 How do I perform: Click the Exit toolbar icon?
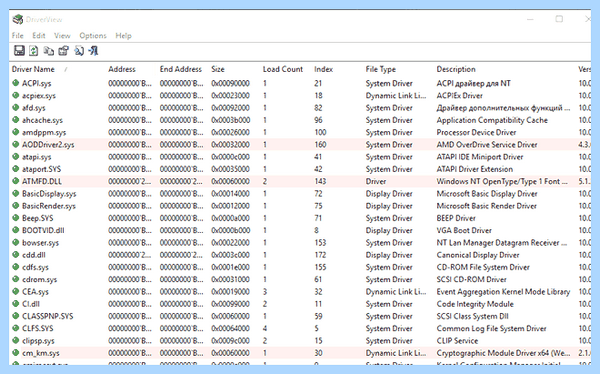pos(93,51)
